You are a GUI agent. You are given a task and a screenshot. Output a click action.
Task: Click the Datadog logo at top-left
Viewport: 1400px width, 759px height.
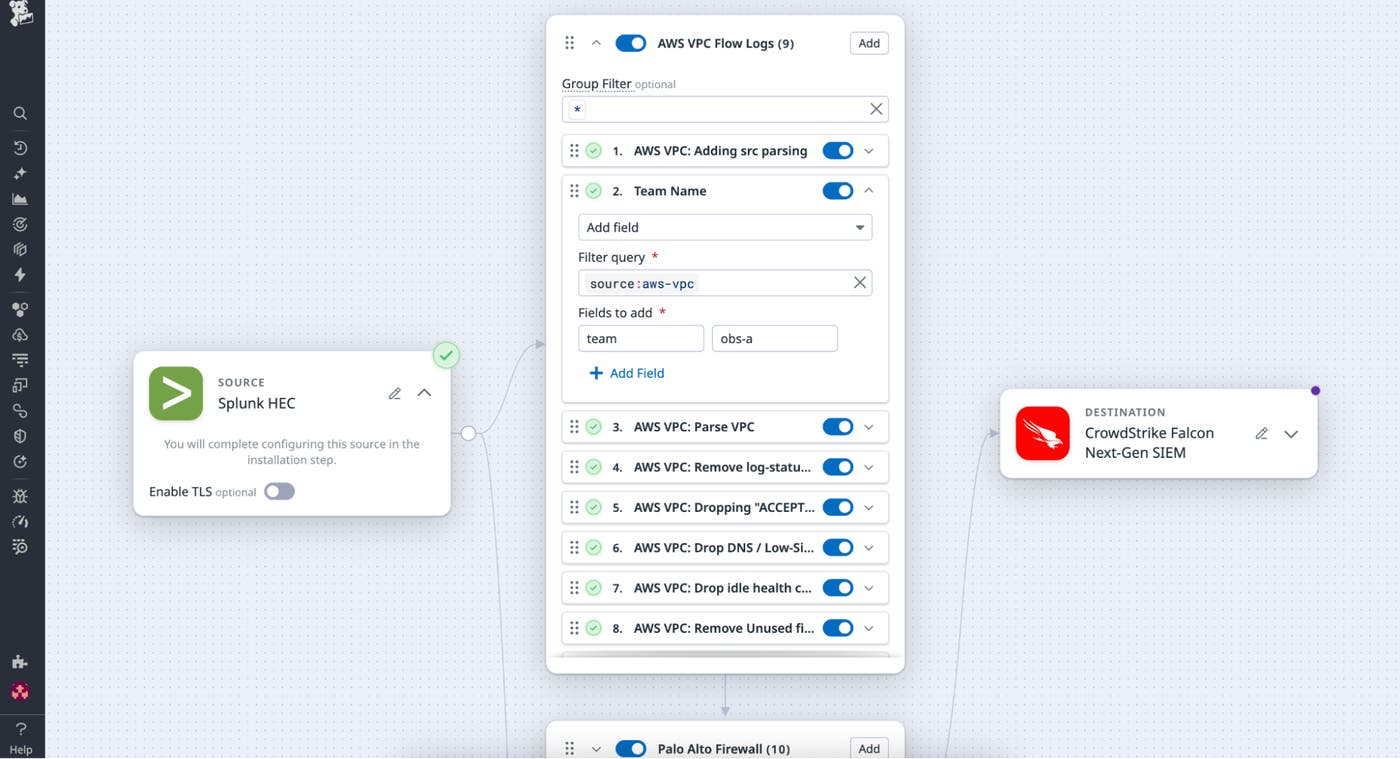coord(20,14)
